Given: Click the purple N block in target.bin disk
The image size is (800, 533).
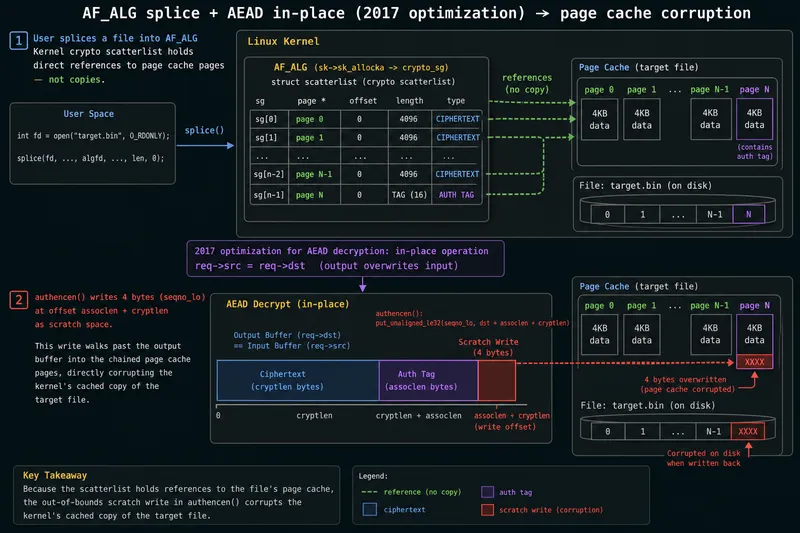Looking at the screenshot, I should pyautogui.click(x=748, y=214).
